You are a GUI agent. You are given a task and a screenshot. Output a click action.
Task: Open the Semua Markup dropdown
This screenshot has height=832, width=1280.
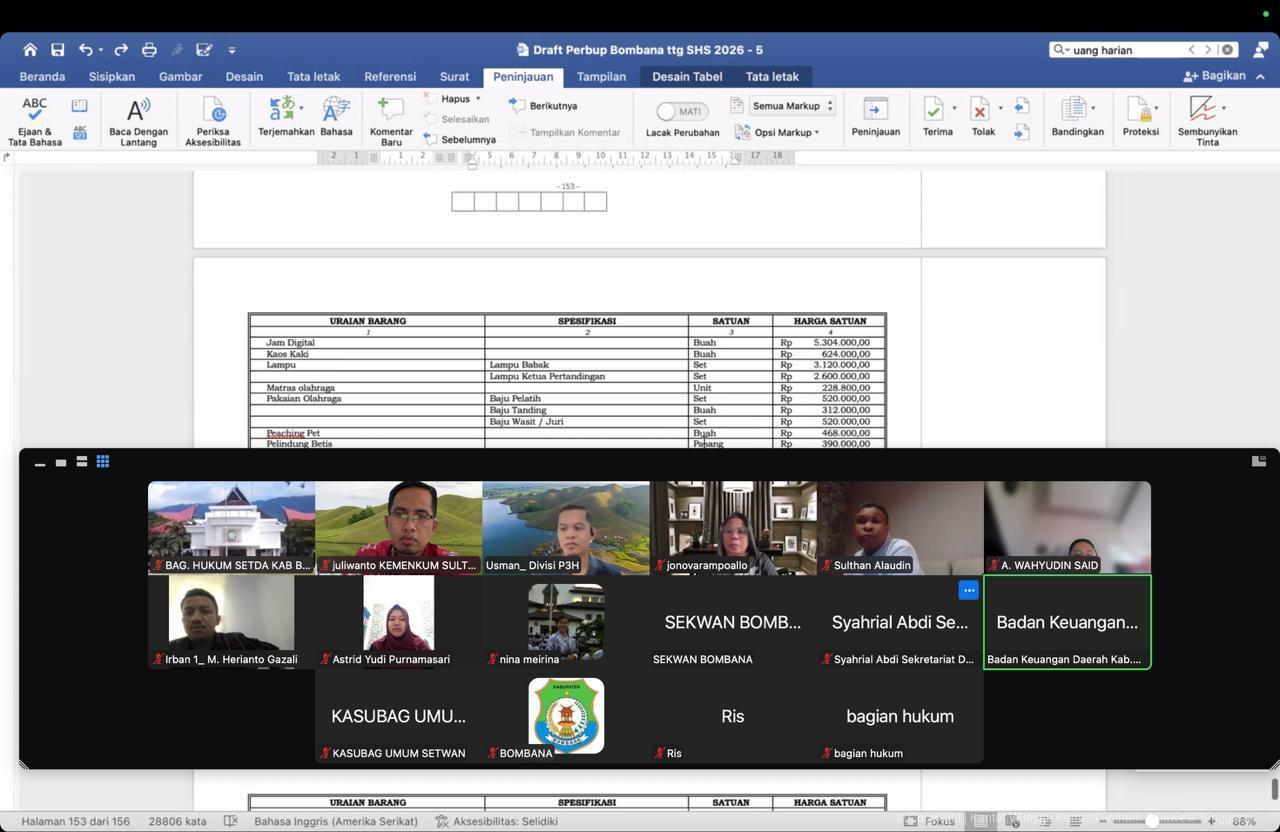pyautogui.click(x=792, y=106)
